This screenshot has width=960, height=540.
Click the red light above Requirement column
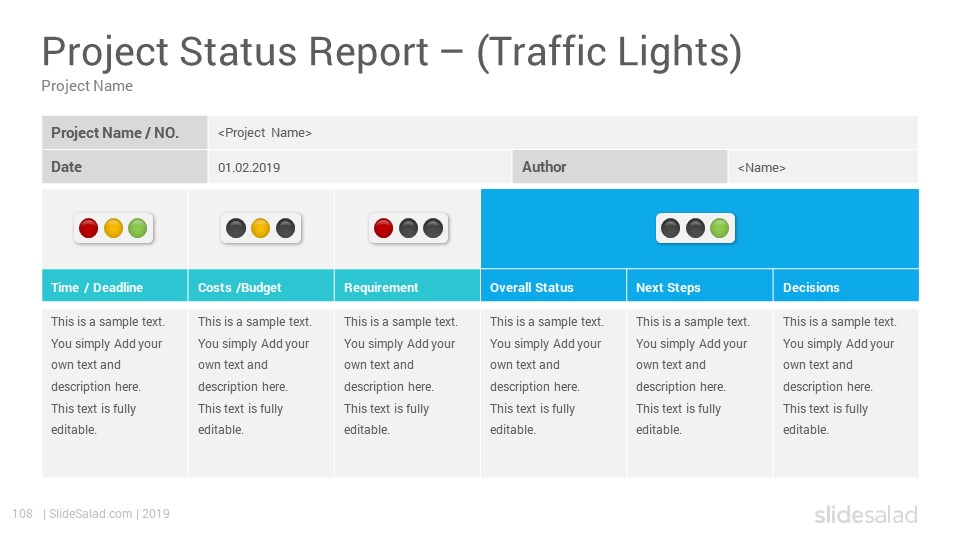pyautogui.click(x=383, y=228)
